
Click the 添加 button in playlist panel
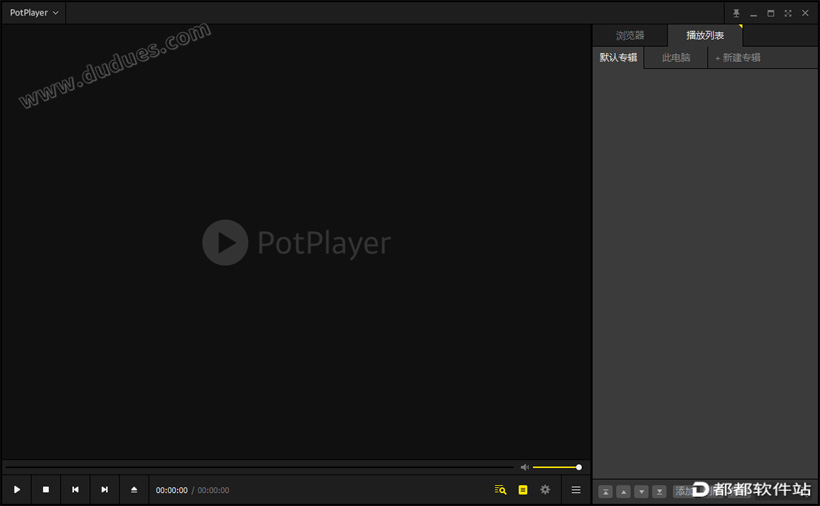(683, 491)
